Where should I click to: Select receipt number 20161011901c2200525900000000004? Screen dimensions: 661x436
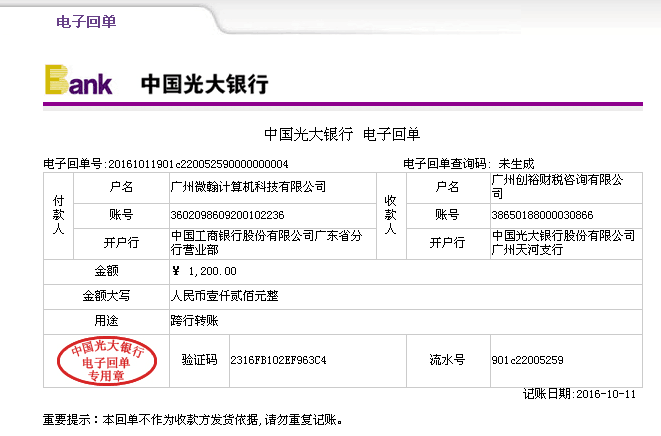(198, 164)
